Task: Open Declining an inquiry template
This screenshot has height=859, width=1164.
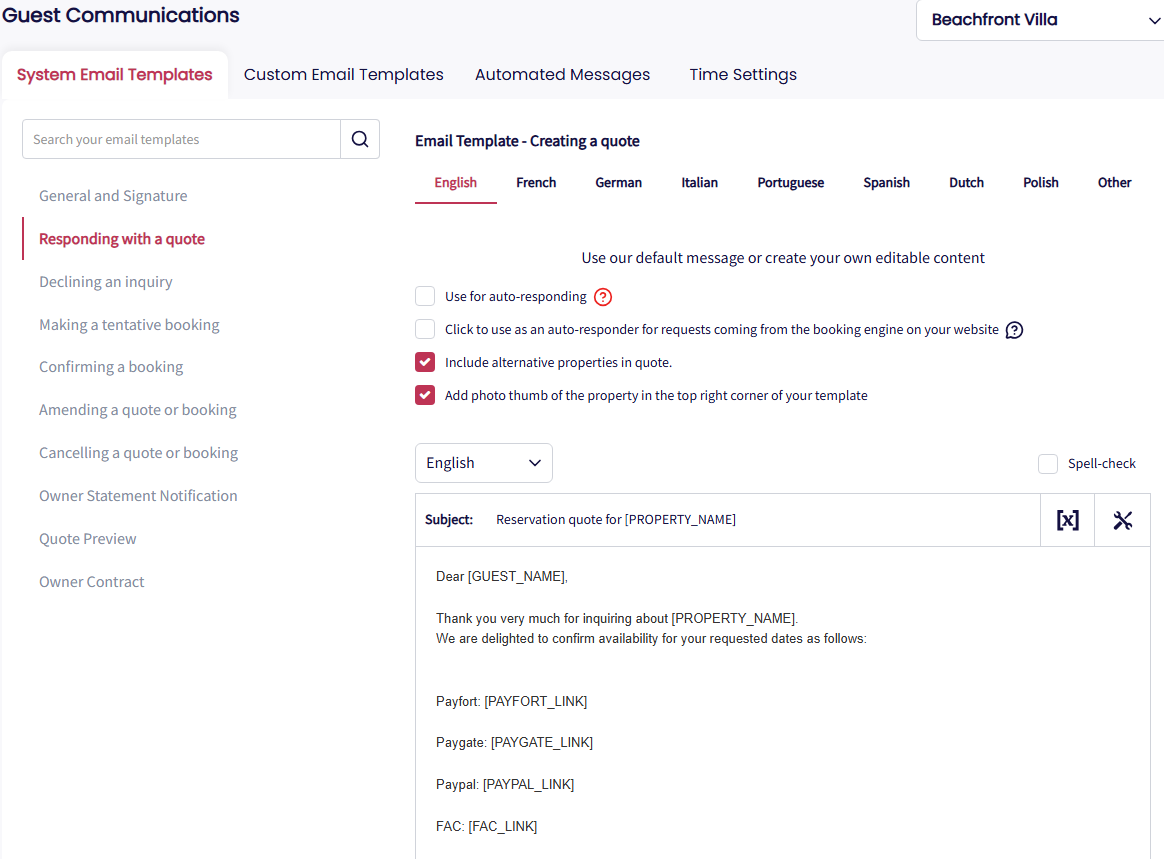Action: [x=106, y=282]
